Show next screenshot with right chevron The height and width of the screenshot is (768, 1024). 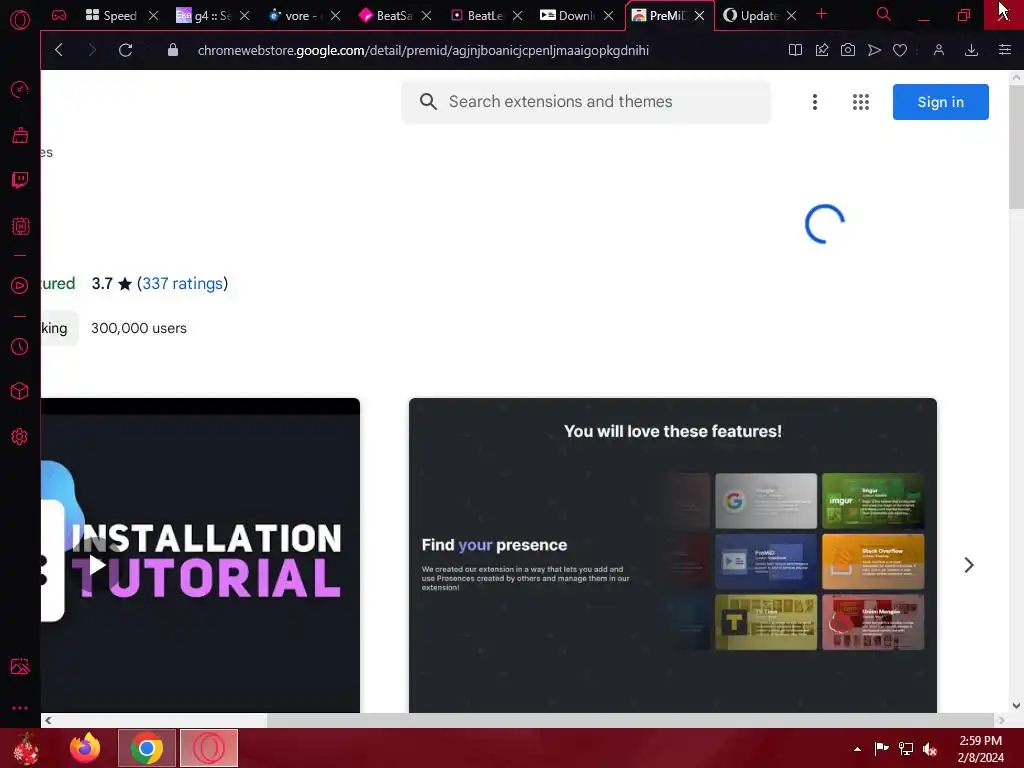pos(969,565)
